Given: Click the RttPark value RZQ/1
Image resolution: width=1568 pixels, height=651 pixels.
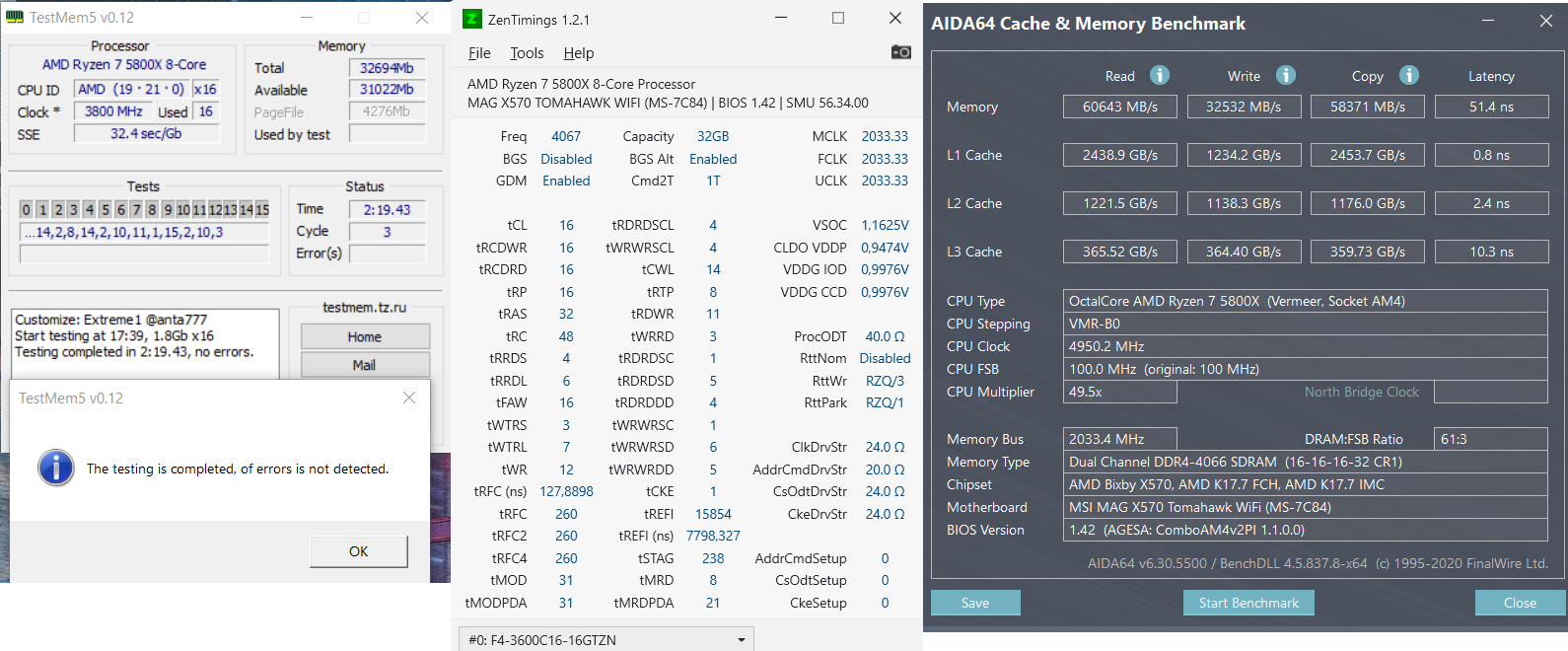Looking at the screenshot, I should (885, 402).
